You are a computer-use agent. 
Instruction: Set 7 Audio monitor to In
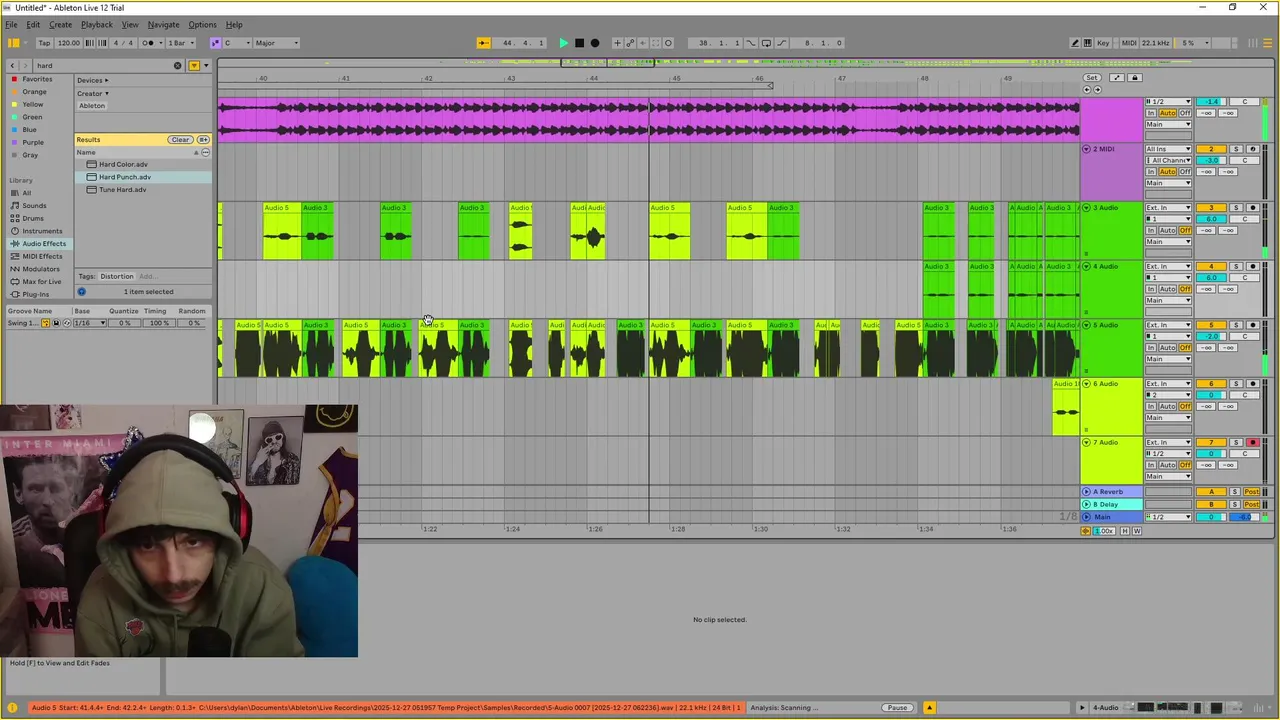[1151, 465]
